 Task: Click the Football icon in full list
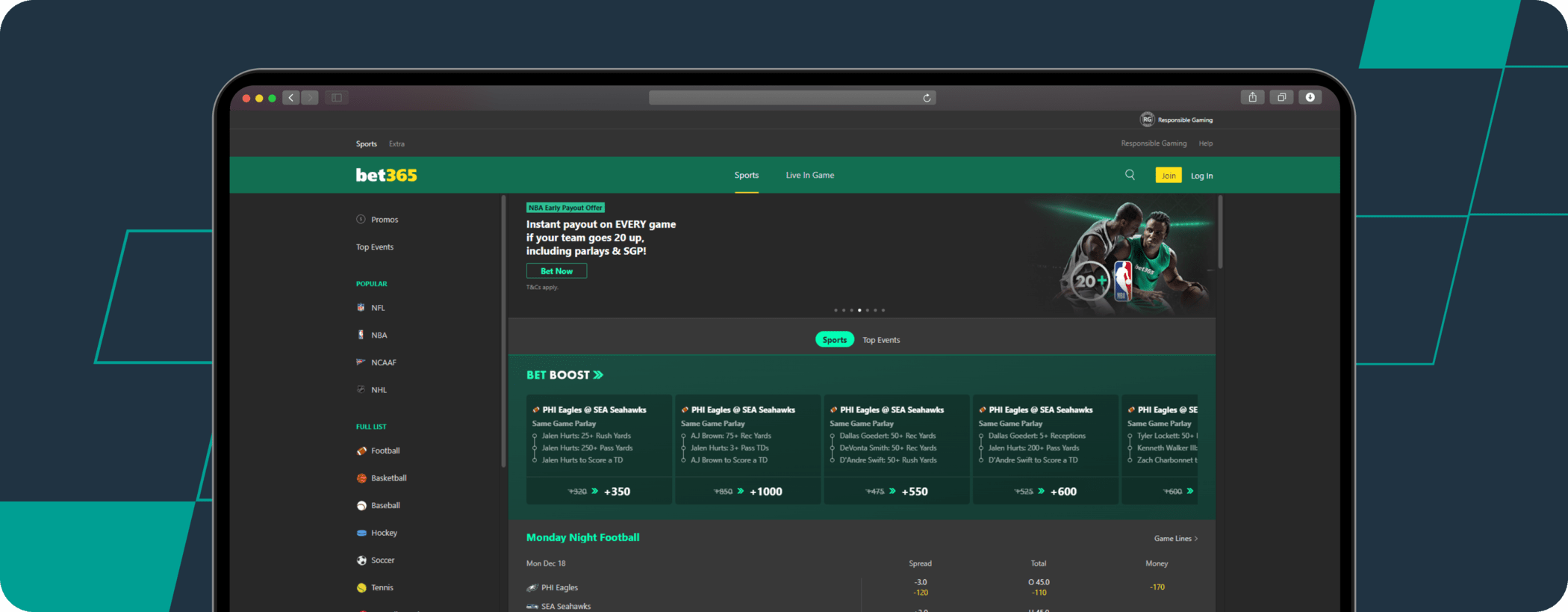pyautogui.click(x=361, y=451)
